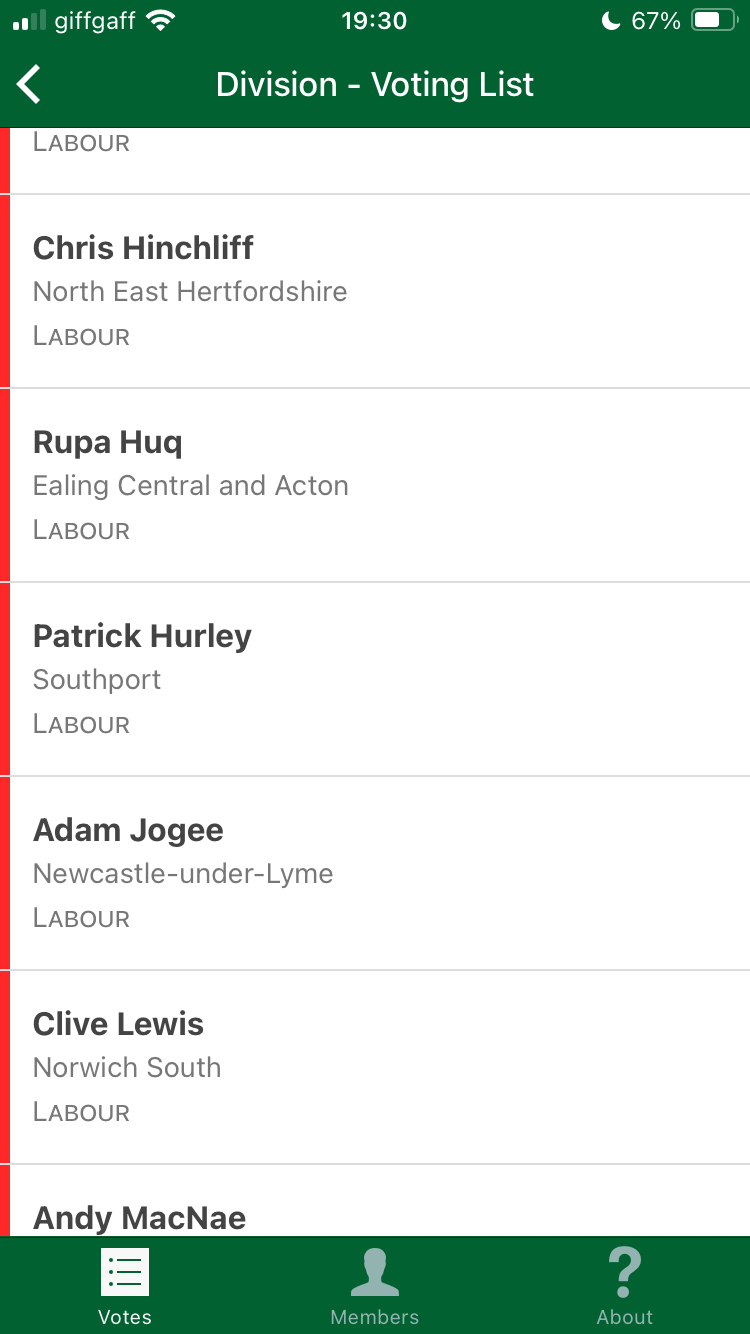Tap the red party stripe beside Rupa Huq
Viewport: 750px width, 1334px height.
(5, 485)
